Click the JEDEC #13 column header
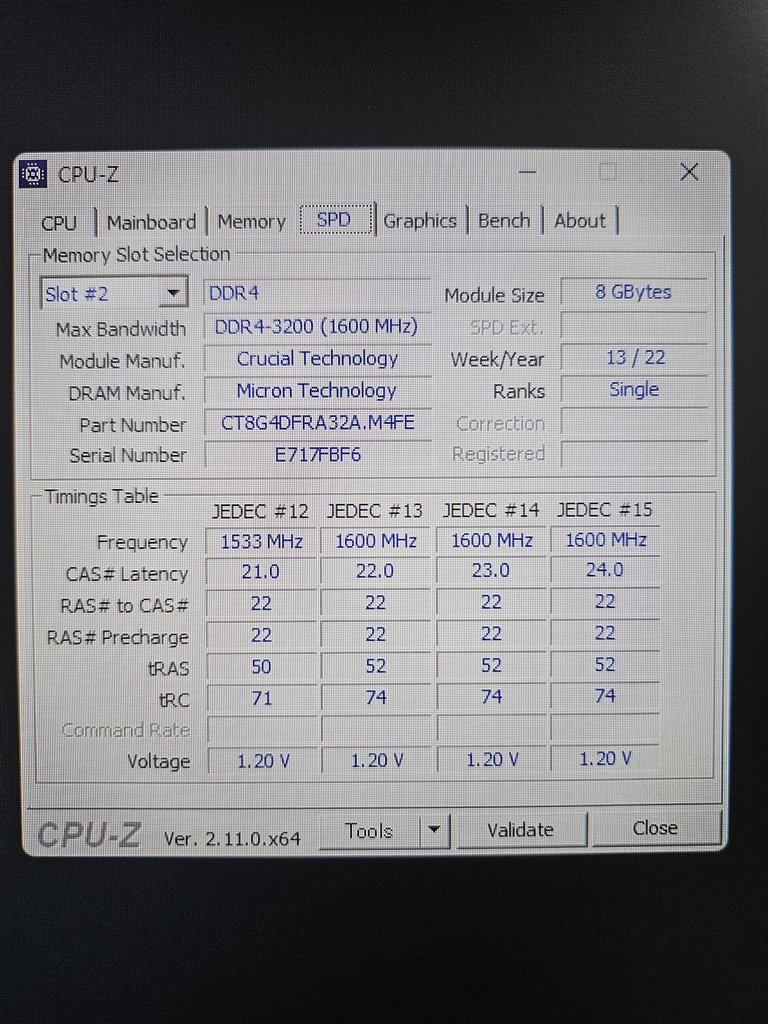768x1024 pixels. click(x=375, y=511)
